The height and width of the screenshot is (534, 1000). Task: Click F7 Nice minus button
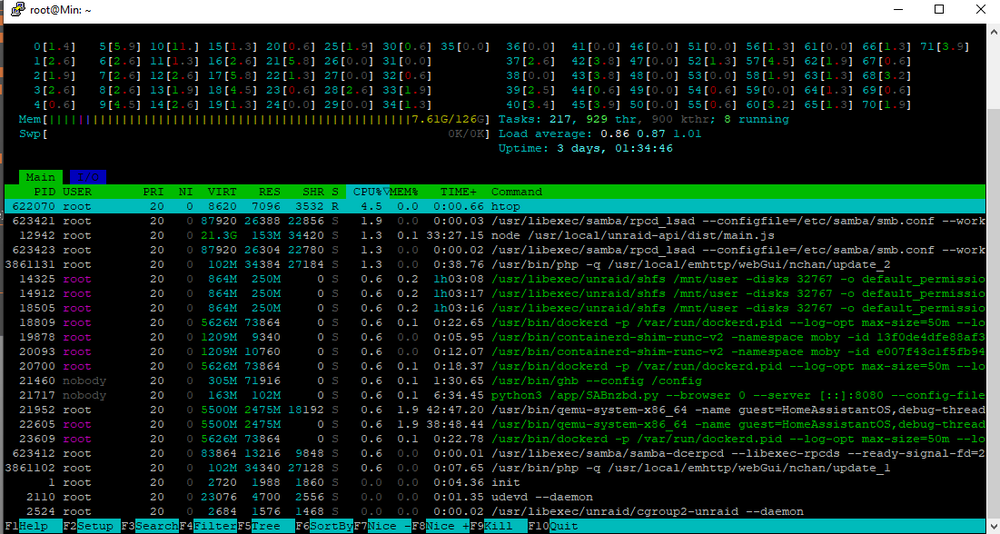point(383,526)
